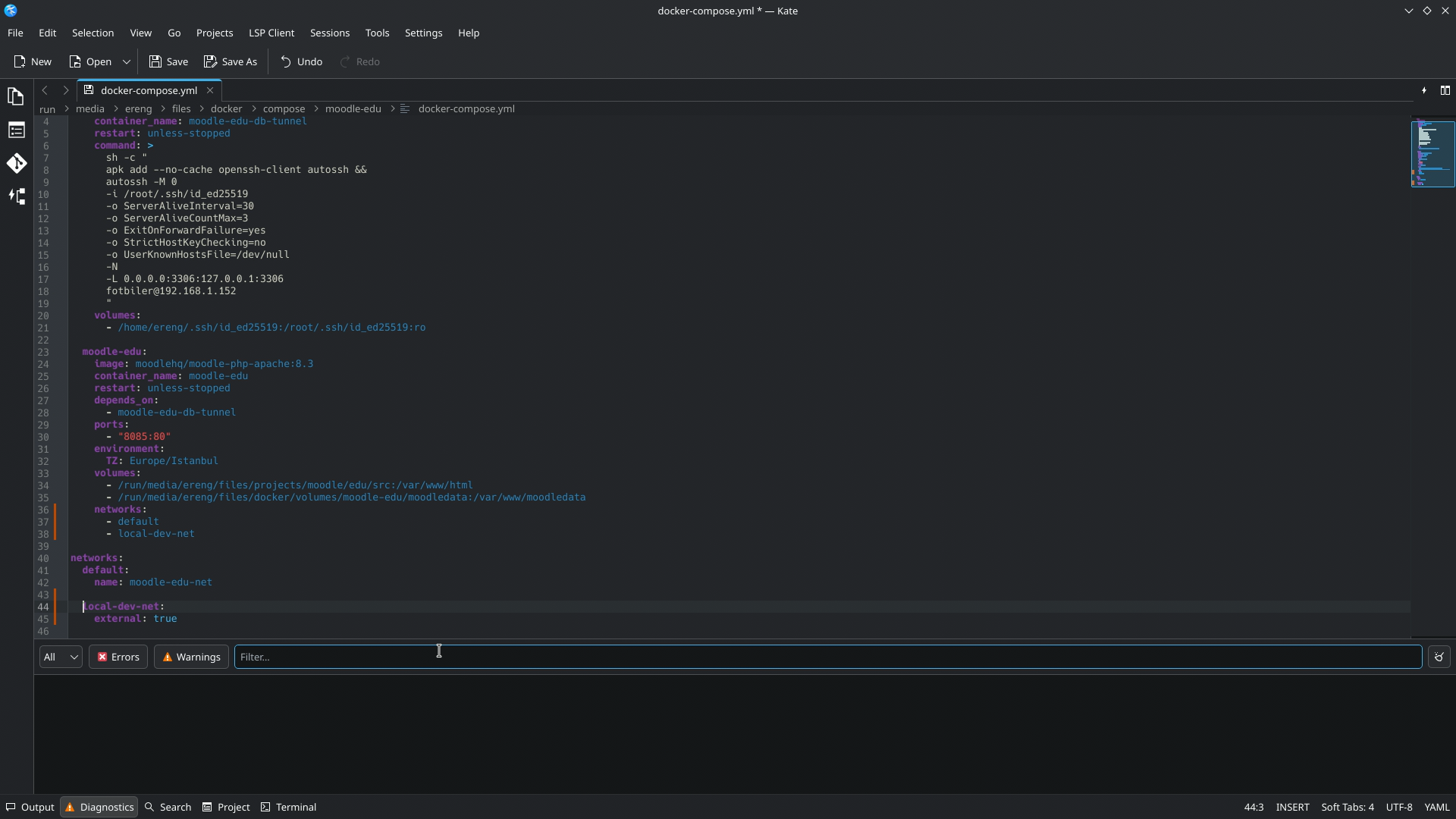Toggle the Terminal panel

[288, 807]
